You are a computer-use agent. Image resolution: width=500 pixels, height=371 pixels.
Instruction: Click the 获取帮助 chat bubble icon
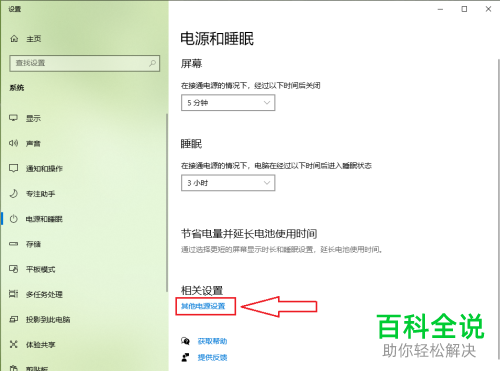185,341
